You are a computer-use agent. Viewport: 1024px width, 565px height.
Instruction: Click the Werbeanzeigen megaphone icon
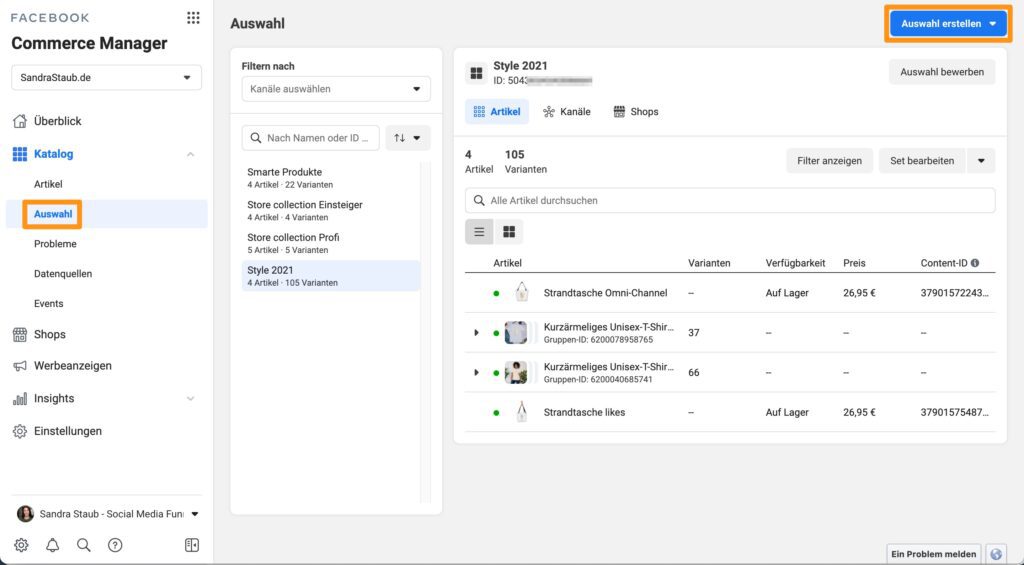(x=20, y=366)
